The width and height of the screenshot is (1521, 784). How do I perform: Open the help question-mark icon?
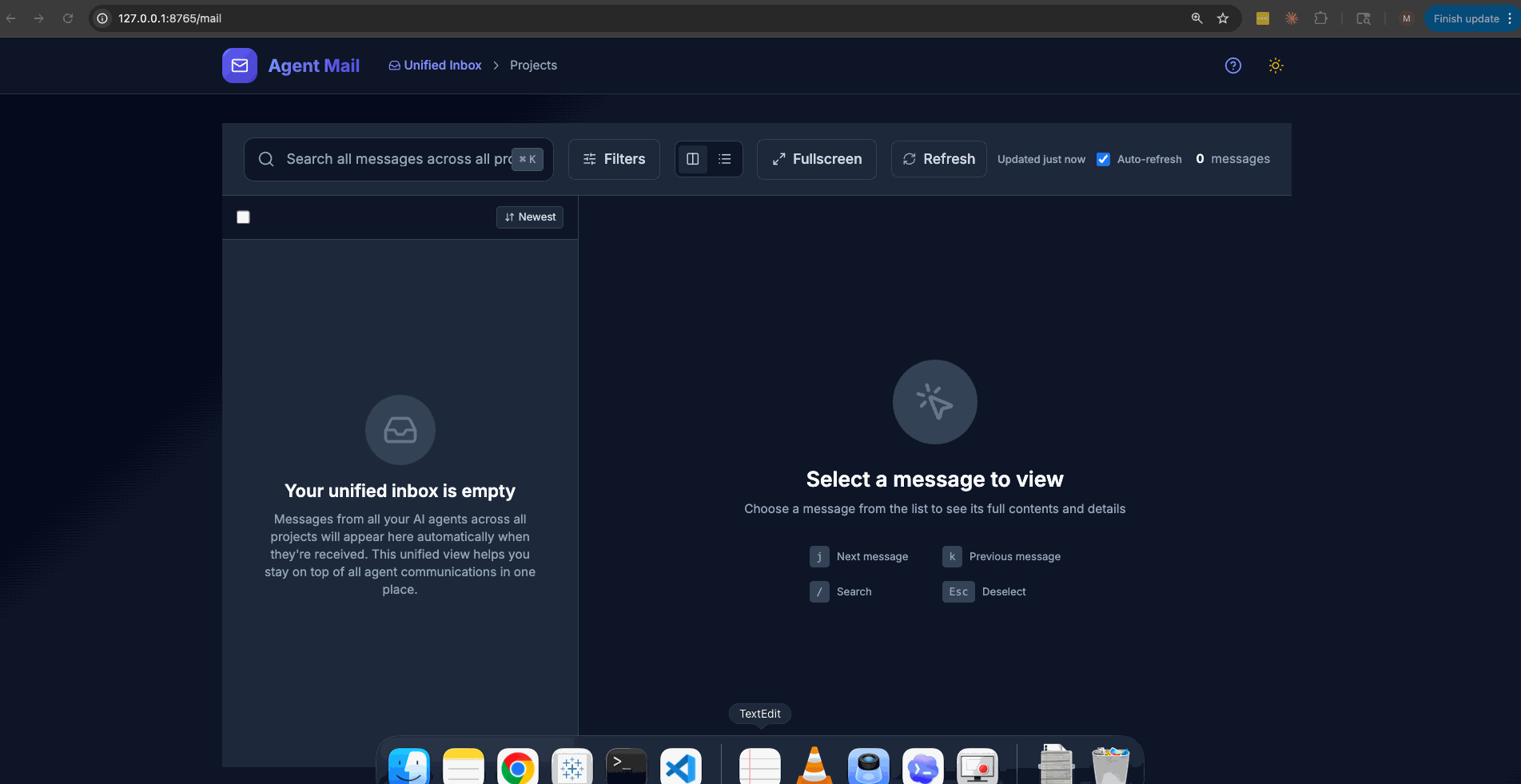click(x=1232, y=66)
